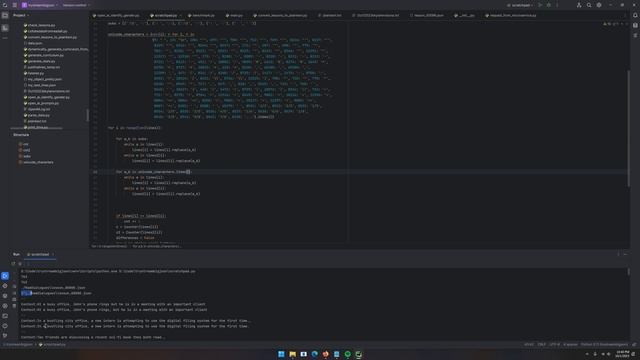
Task: Open File Explorer from taskbar
Action: point(292,354)
